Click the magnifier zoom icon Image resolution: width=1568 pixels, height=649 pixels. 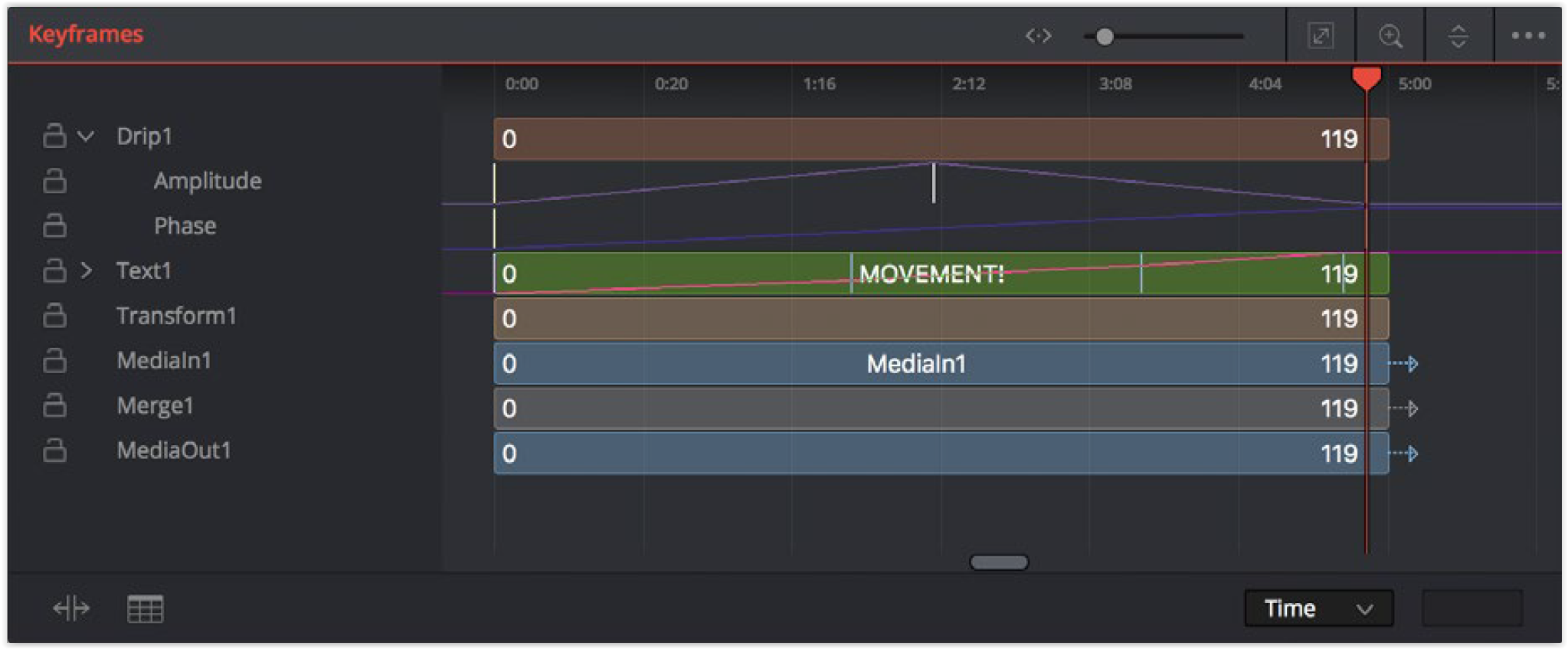coord(1390,36)
